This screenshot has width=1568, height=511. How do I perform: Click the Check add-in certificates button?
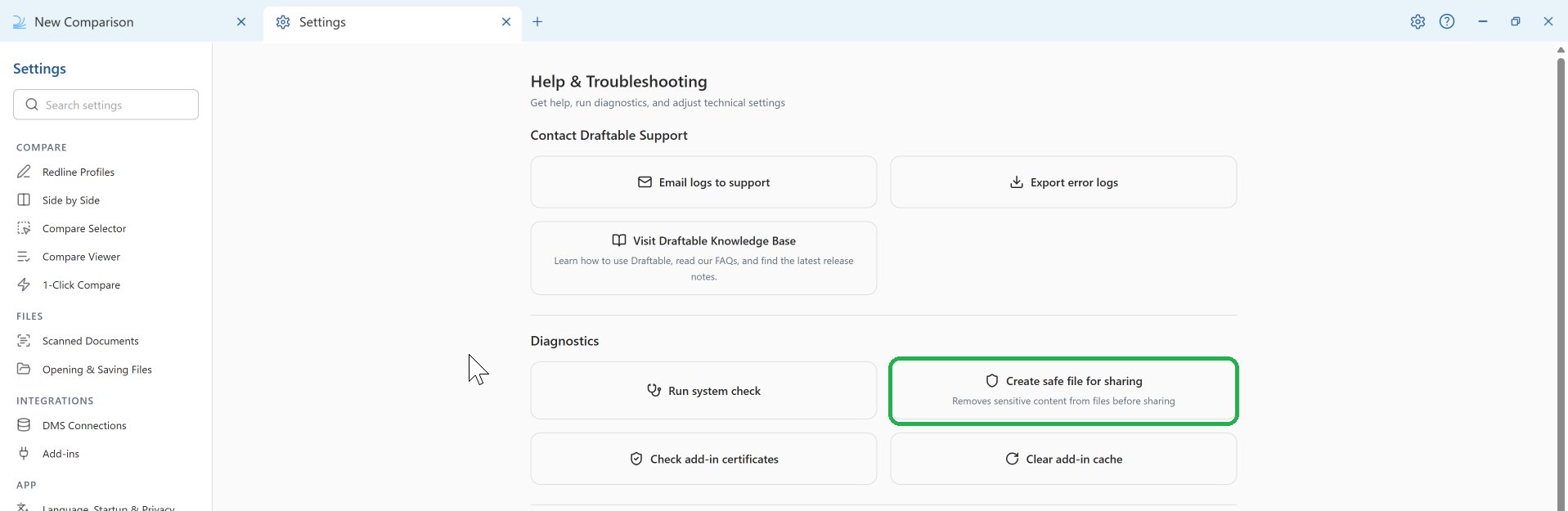(x=703, y=459)
